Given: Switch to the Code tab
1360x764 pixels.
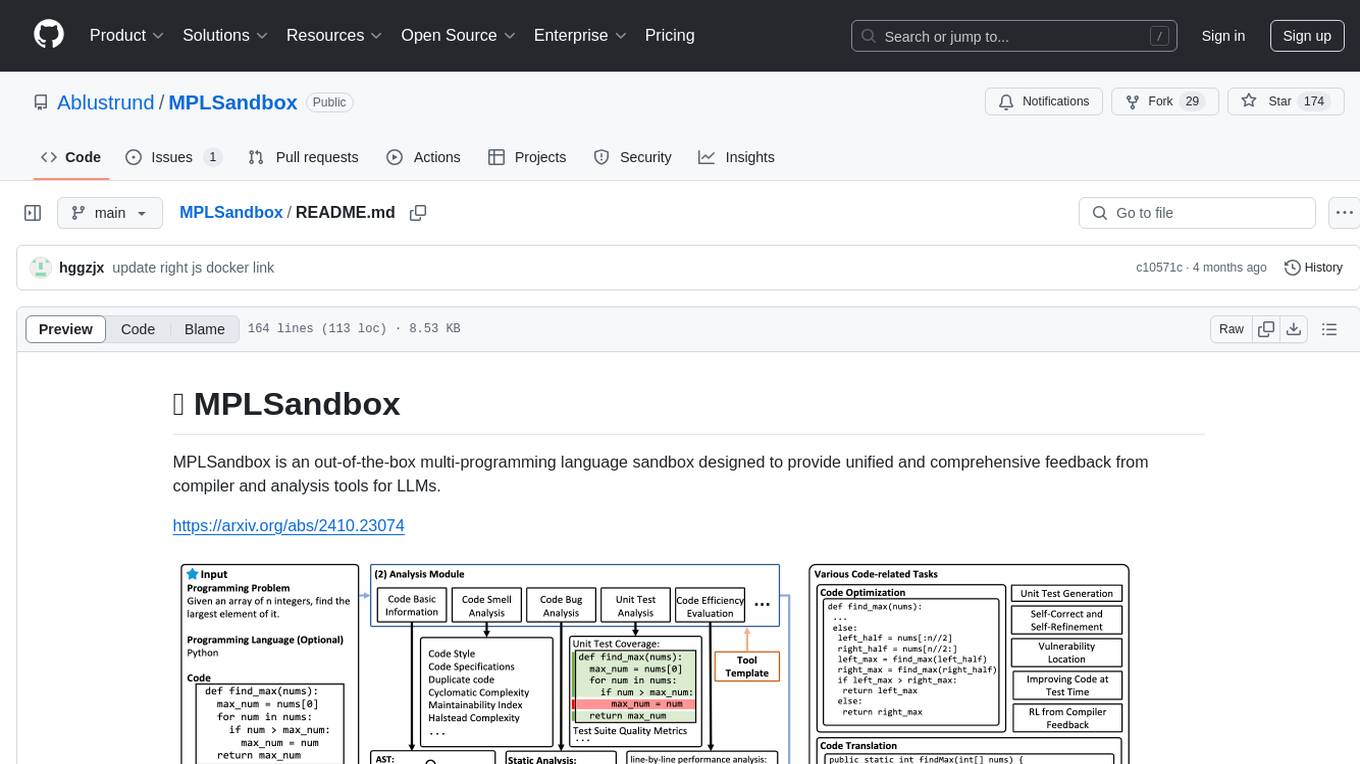Looking at the screenshot, I should (71, 157).
